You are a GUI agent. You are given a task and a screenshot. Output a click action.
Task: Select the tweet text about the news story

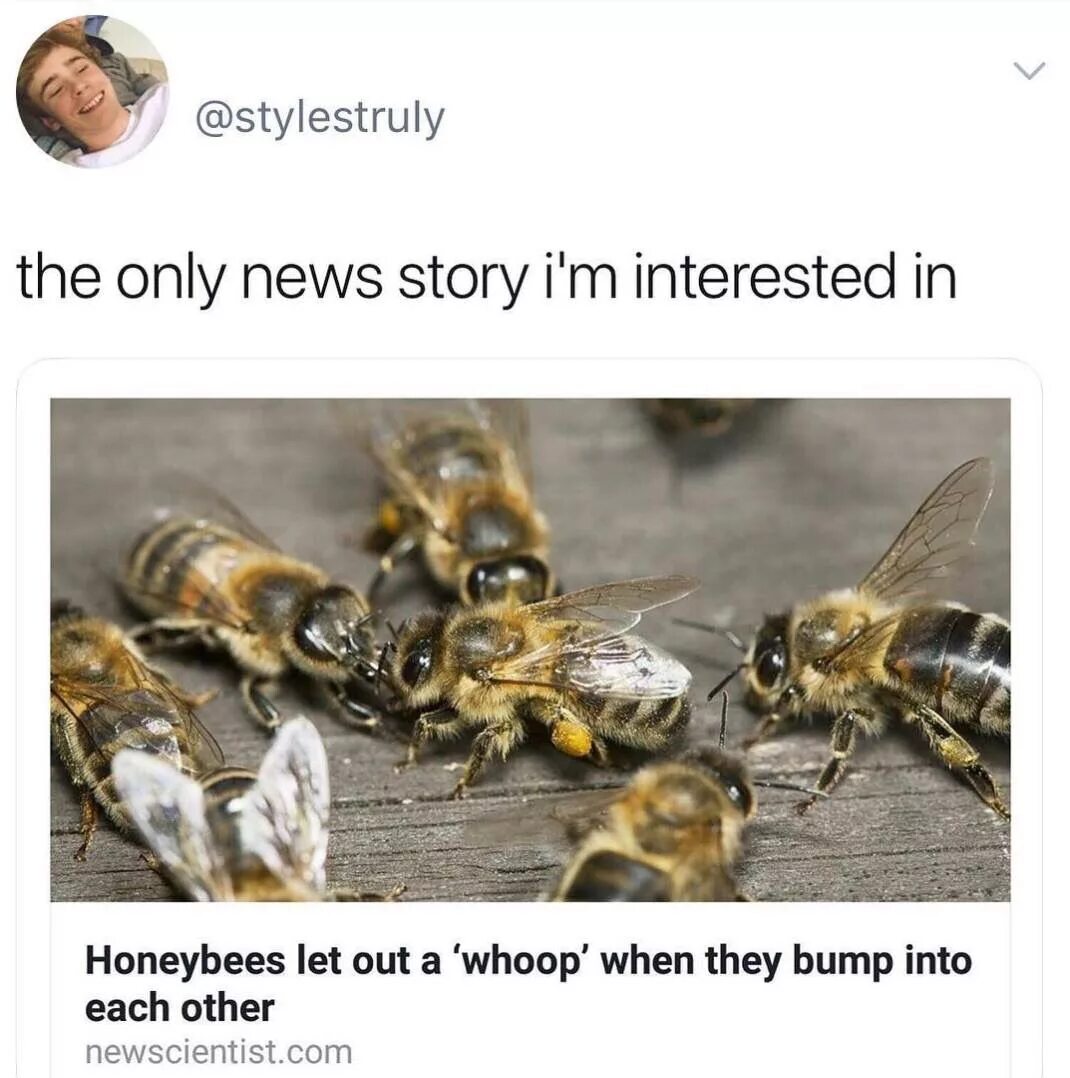[x=487, y=278]
